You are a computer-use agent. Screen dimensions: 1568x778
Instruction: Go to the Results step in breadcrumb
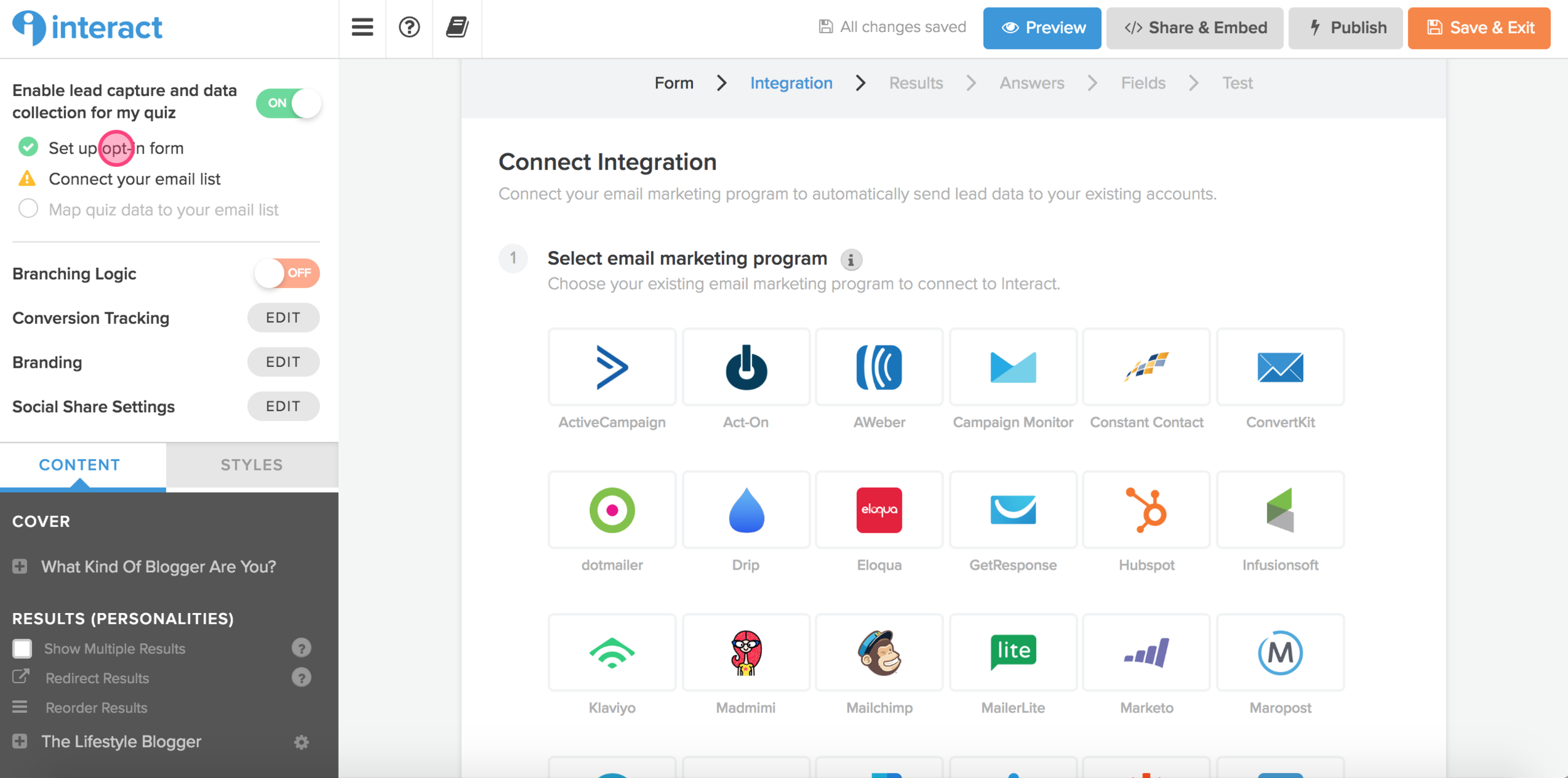(915, 83)
